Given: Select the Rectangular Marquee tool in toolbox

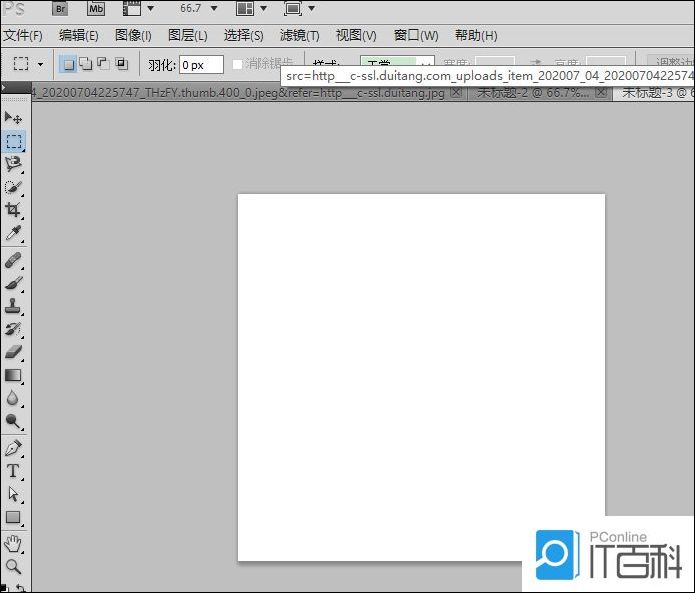Looking at the screenshot, I should click(x=14, y=141).
